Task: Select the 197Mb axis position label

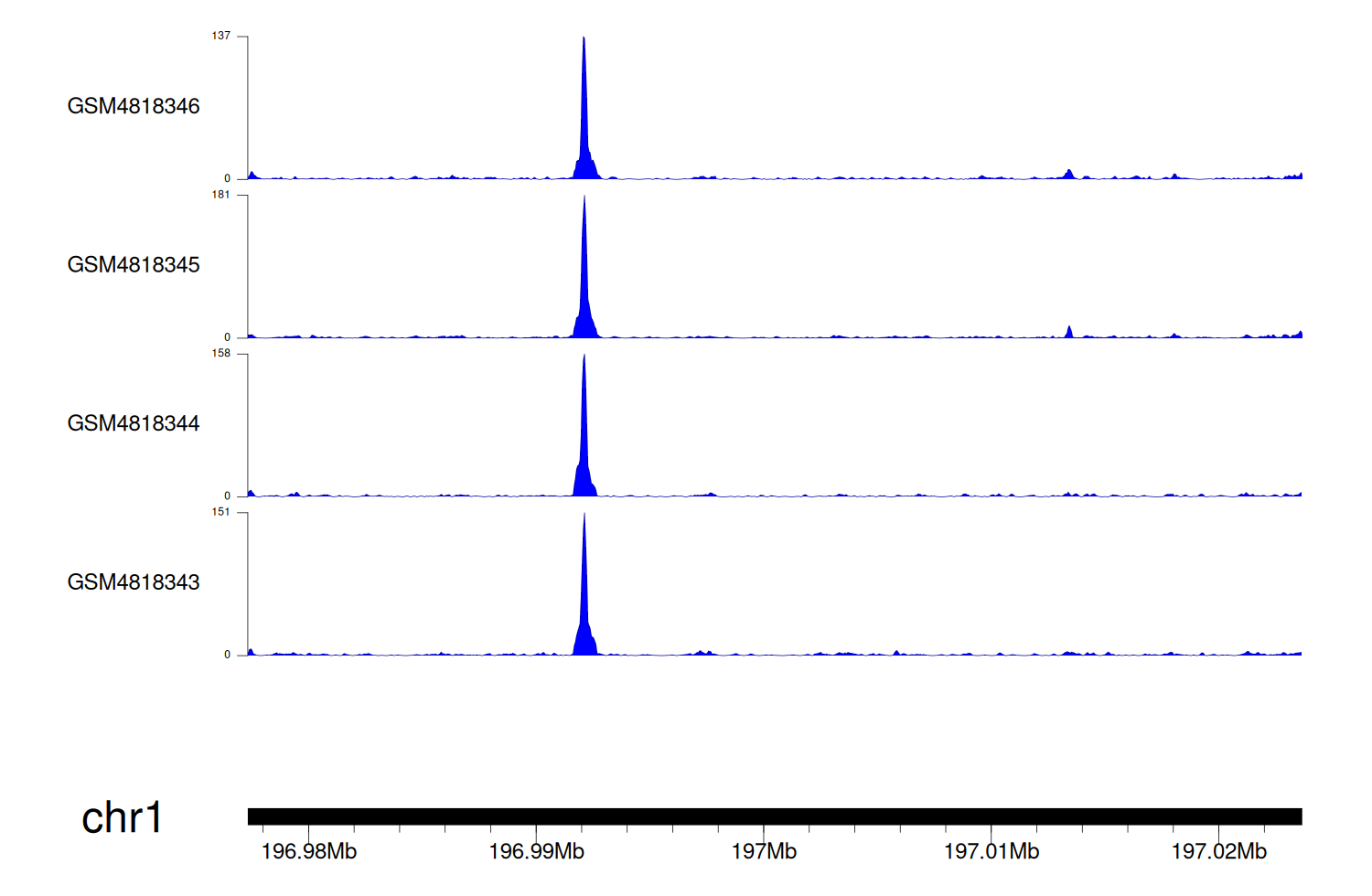Action: pyautogui.click(x=764, y=852)
